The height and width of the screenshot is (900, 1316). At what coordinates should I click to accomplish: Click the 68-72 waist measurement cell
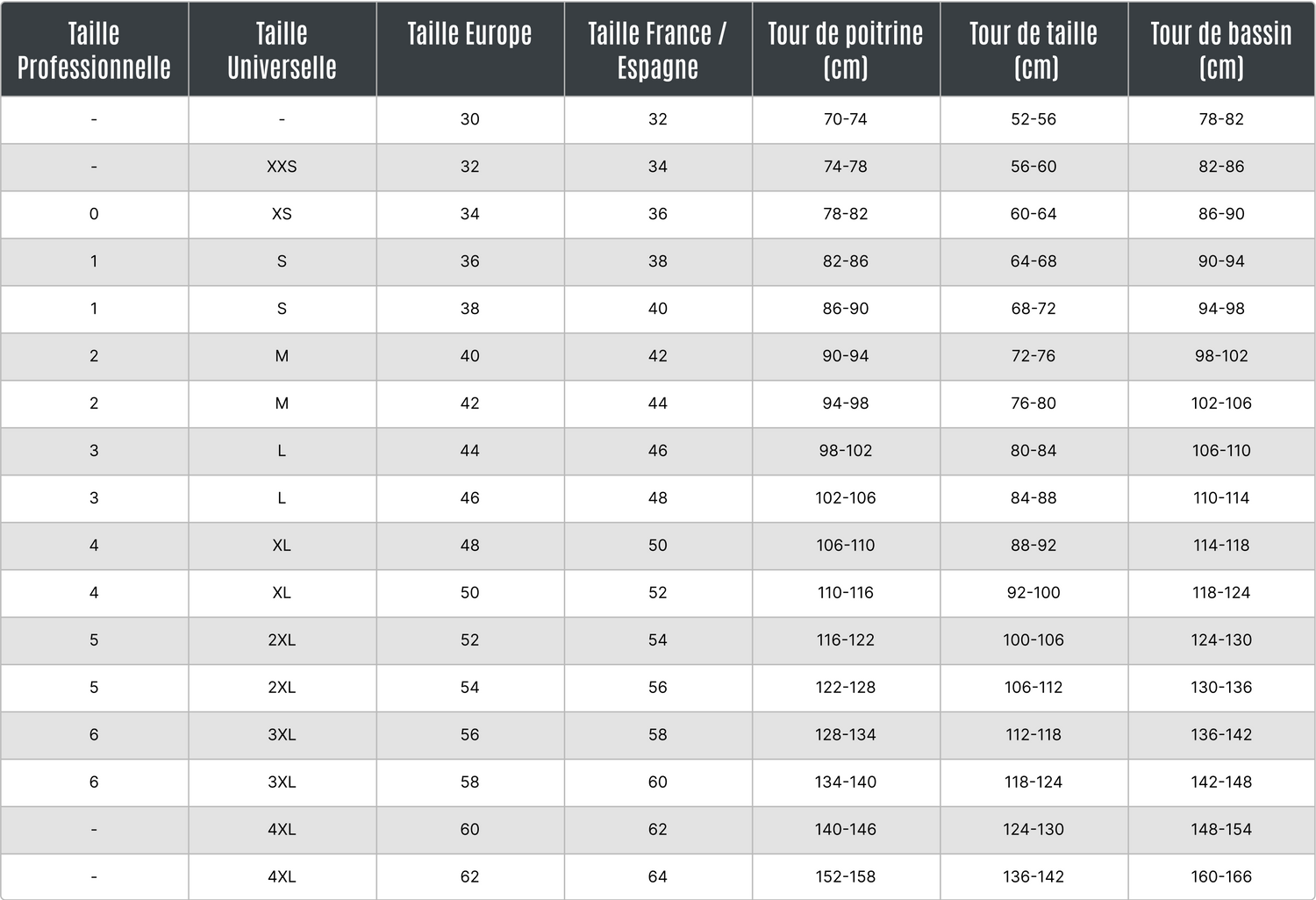(x=1033, y=309)
